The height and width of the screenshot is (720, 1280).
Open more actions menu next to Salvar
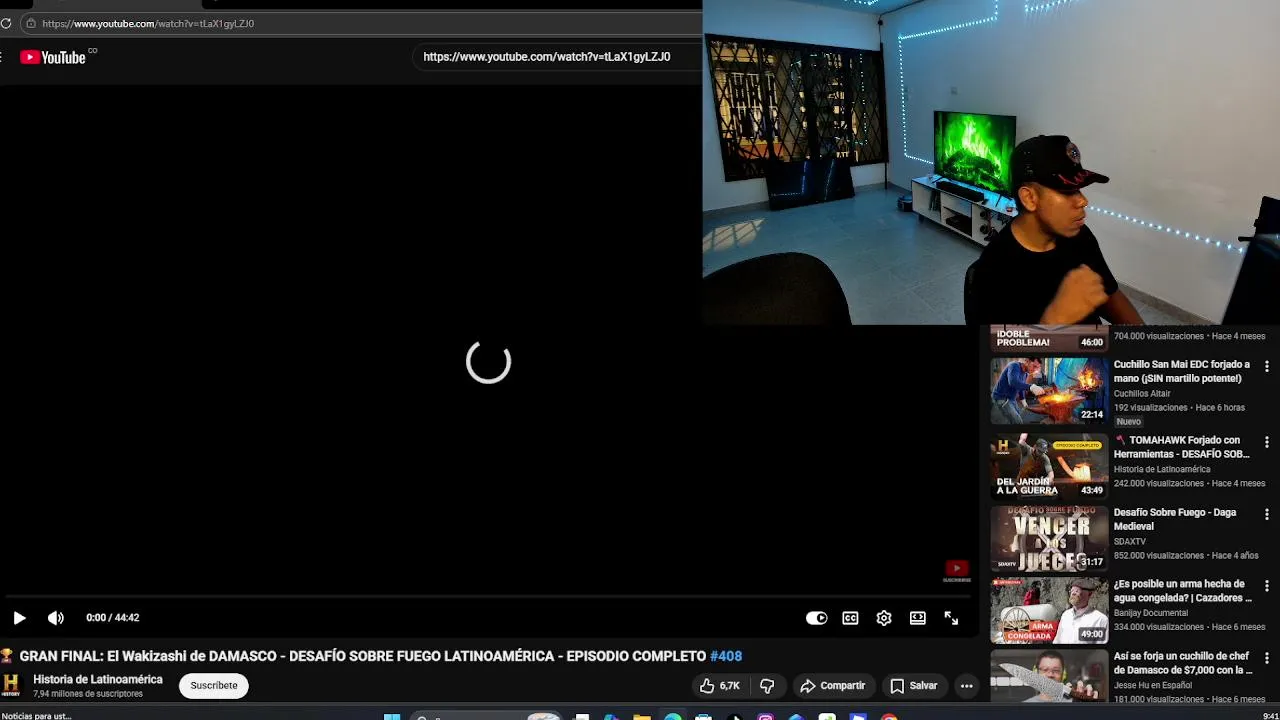pos(966,686)
